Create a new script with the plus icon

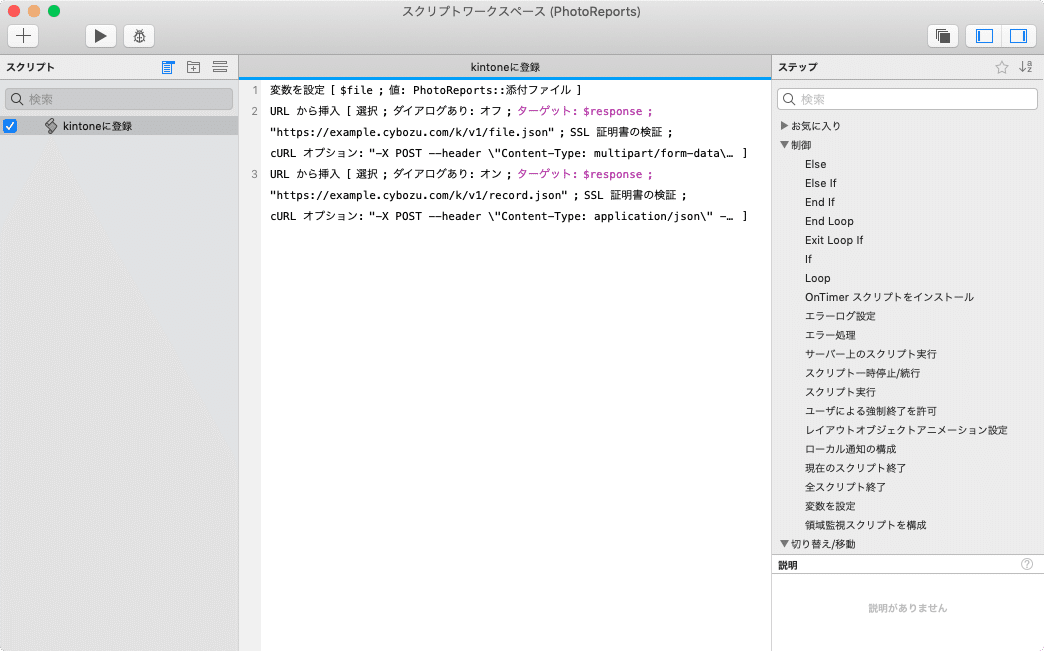point(22,36)
